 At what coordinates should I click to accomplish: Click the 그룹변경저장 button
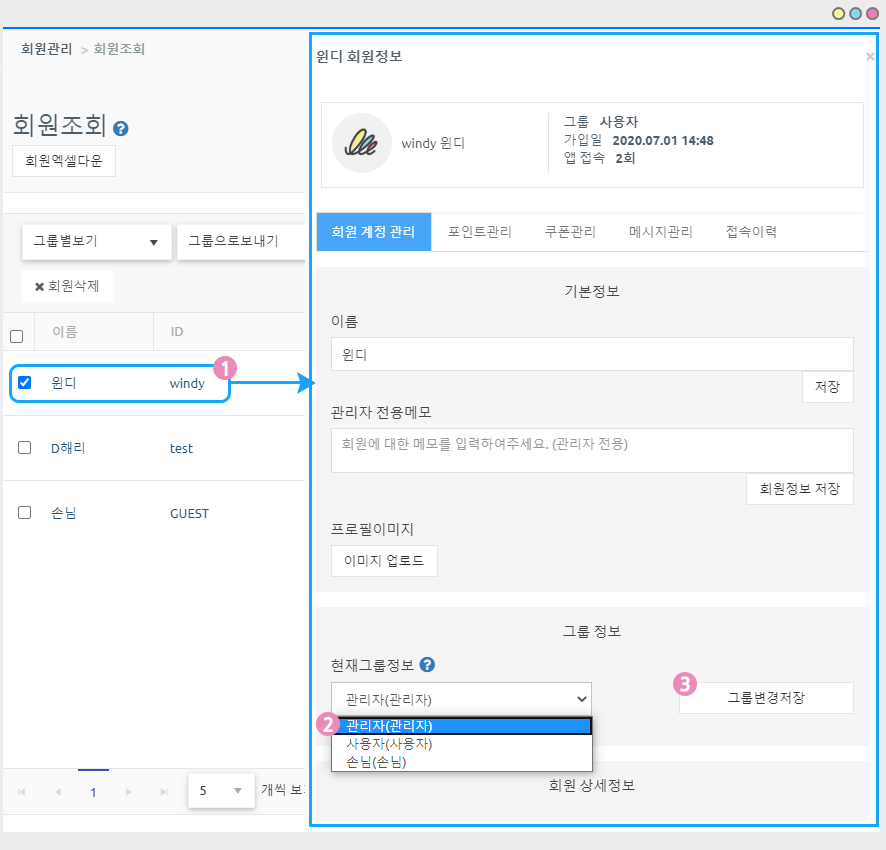tap(766, 698)
